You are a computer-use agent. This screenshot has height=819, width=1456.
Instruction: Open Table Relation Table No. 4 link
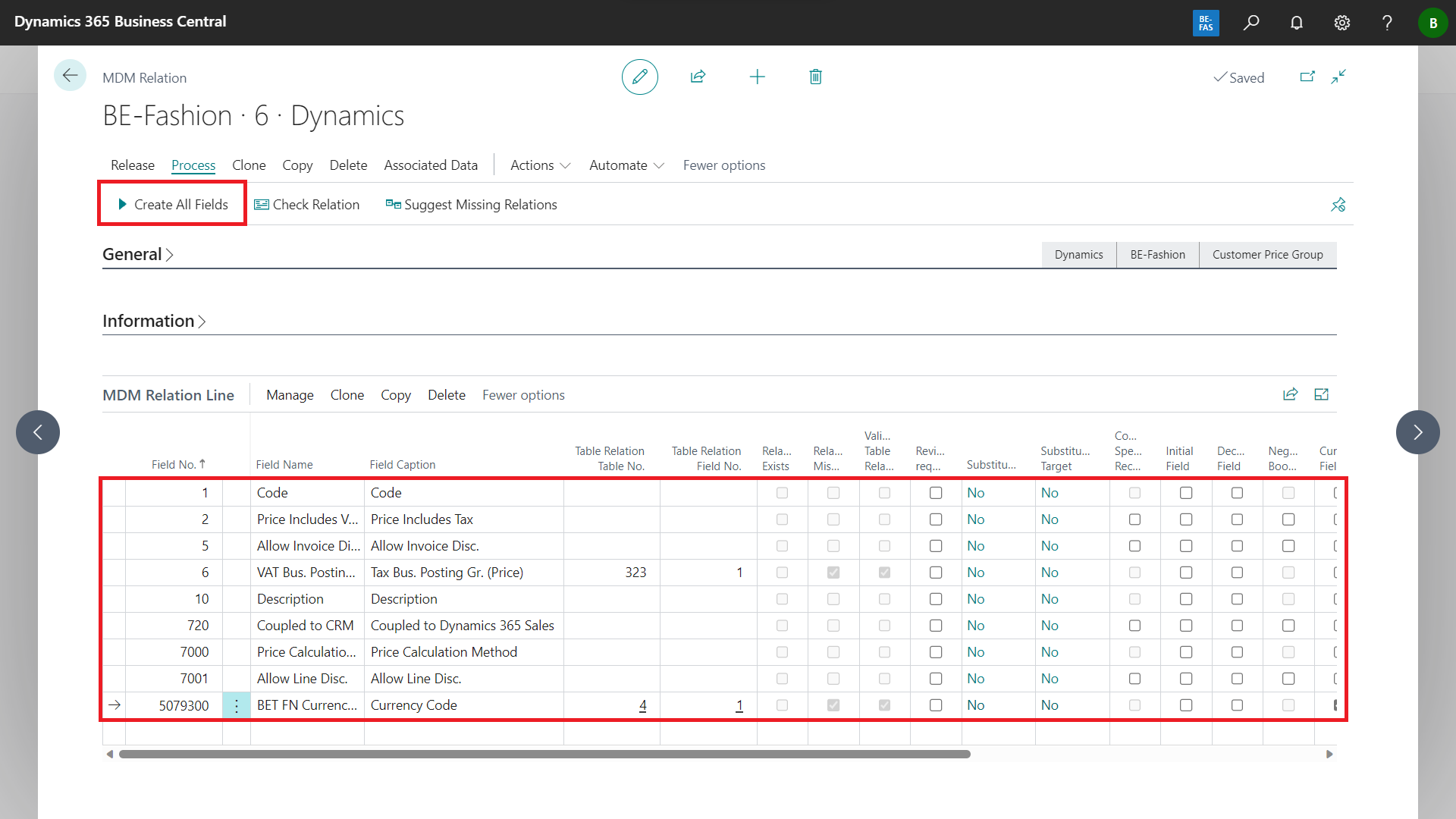pyautogui.click(x=642, y=705)
